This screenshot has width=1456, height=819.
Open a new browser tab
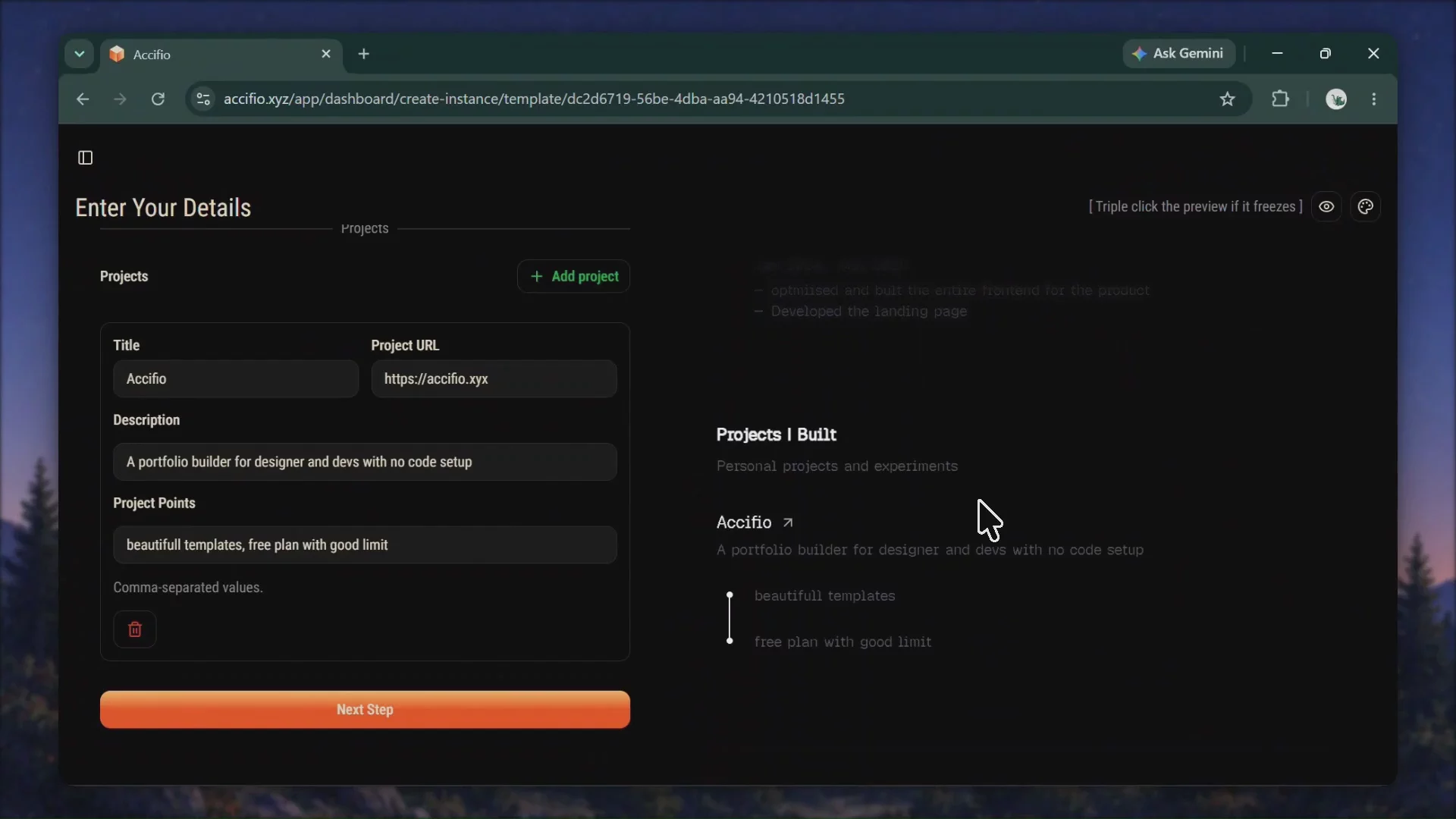click(x=364, y=54)
